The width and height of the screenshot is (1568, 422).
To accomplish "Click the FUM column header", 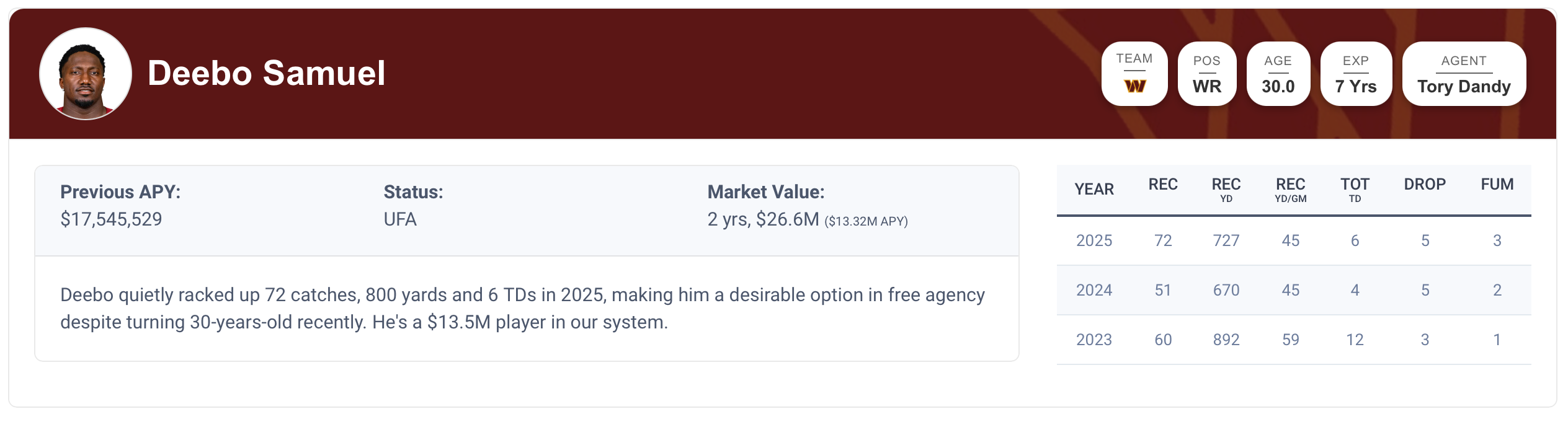I will click(x=1497, y=185).
